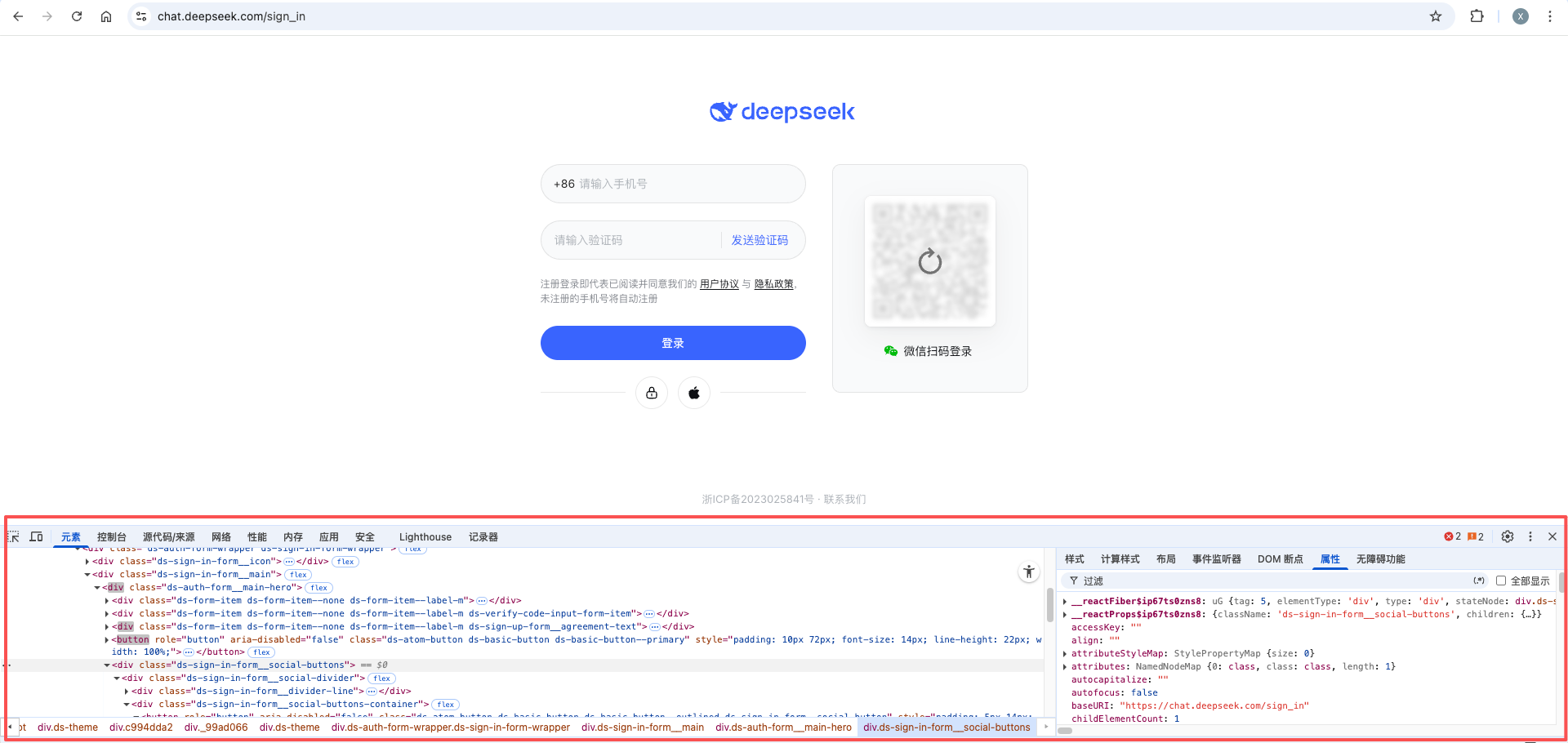Enable the 全部显示 checkbox
This screenshot has height=743, width=1568.
point(1501,581)
